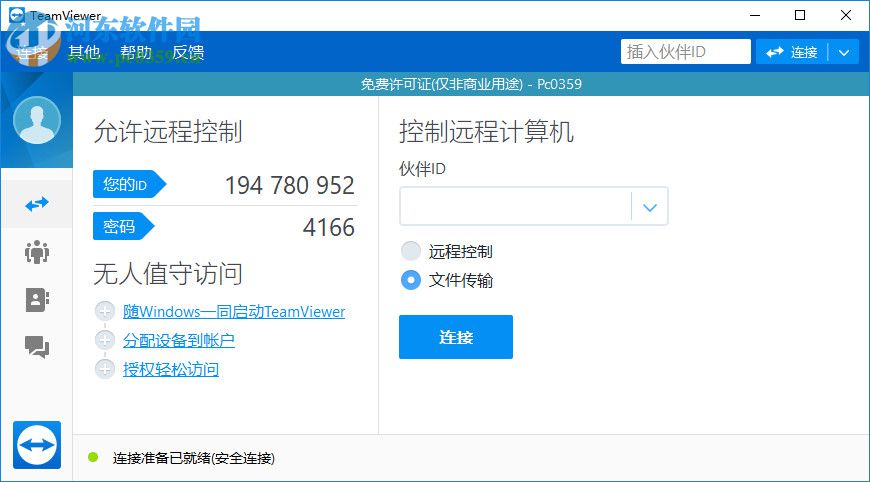Close the TeamViewer window
Viewport: 870px width, 482px height.
tap(846, 16)
